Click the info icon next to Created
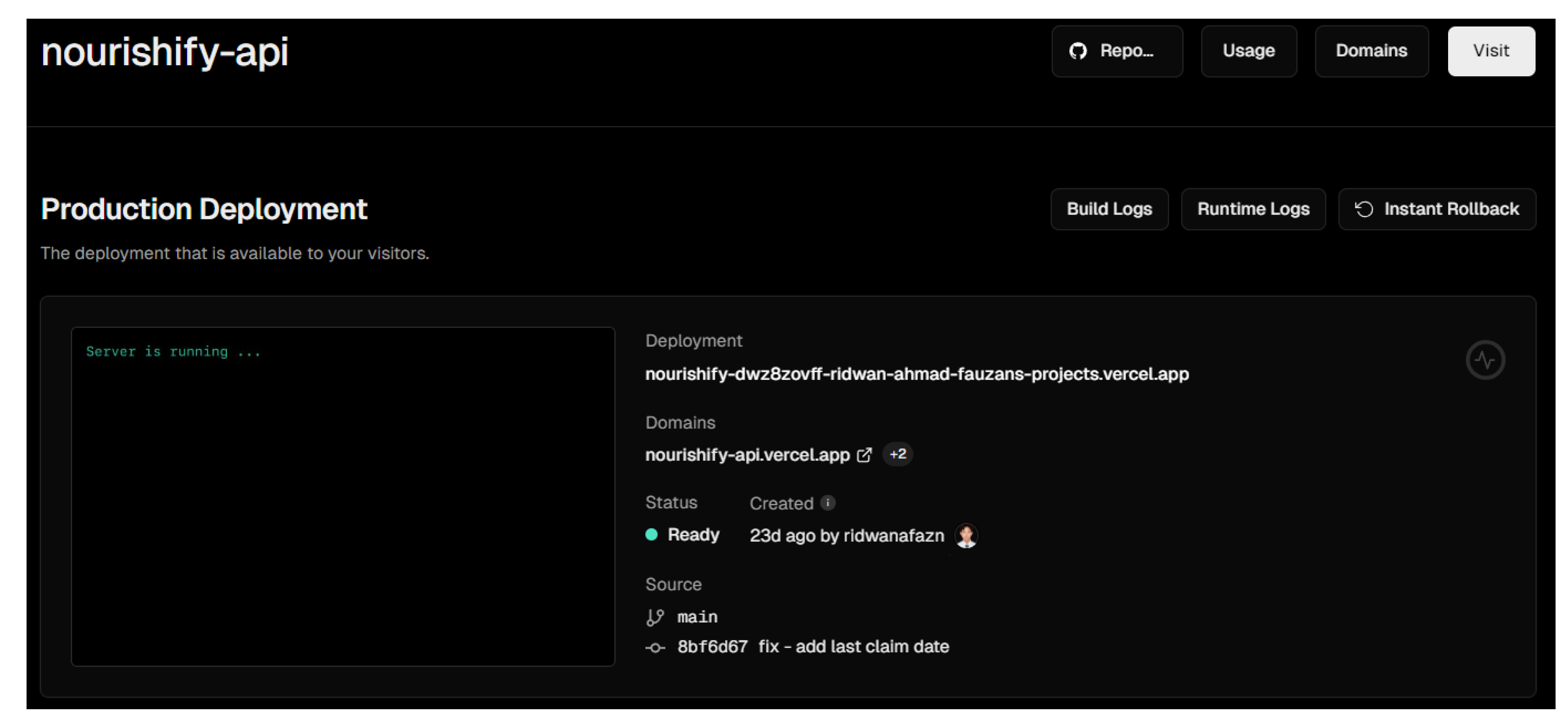This screenshot has height=720, width=1568. [827, 503]
